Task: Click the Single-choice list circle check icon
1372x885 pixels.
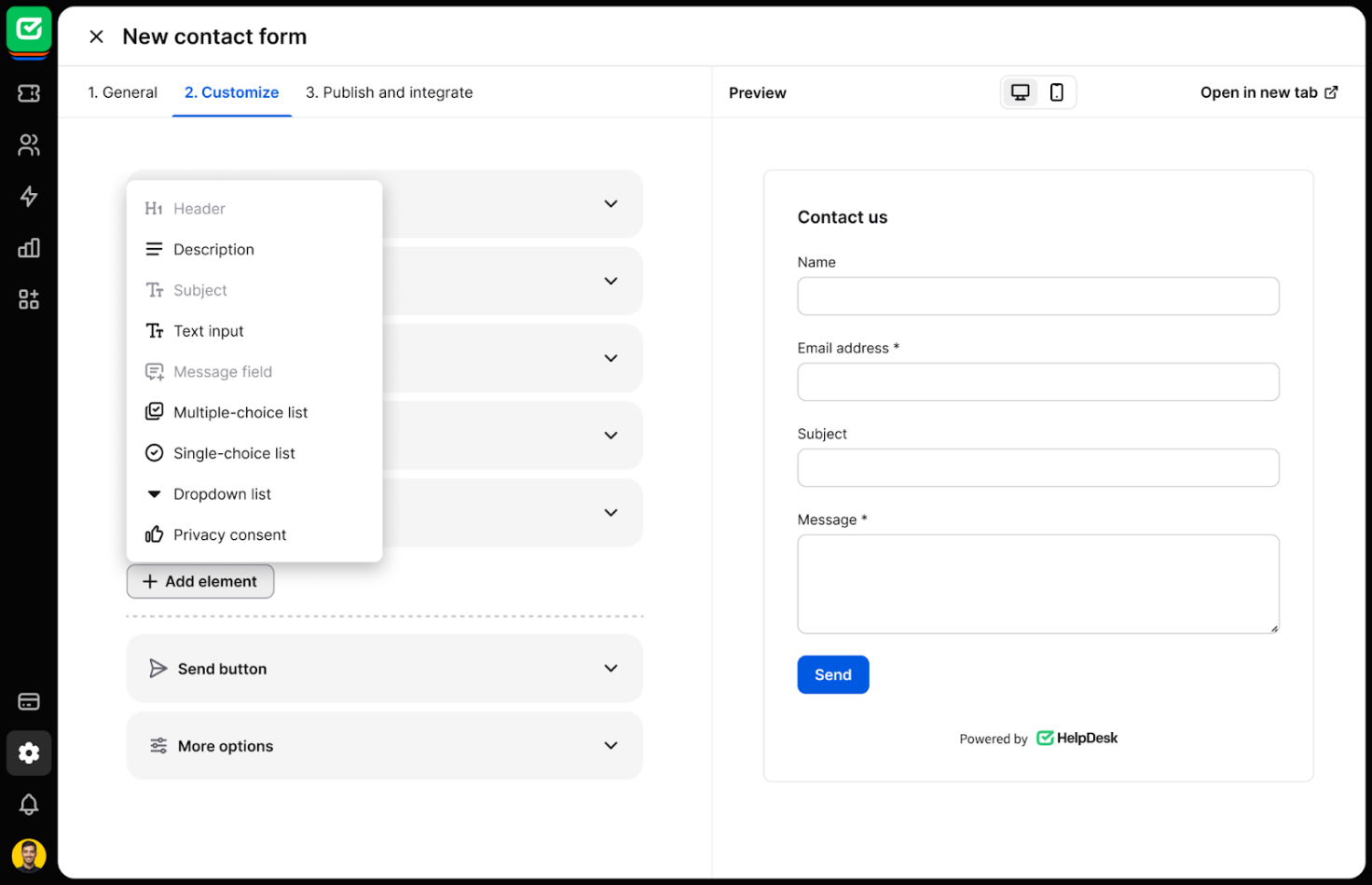Action: 155,453
